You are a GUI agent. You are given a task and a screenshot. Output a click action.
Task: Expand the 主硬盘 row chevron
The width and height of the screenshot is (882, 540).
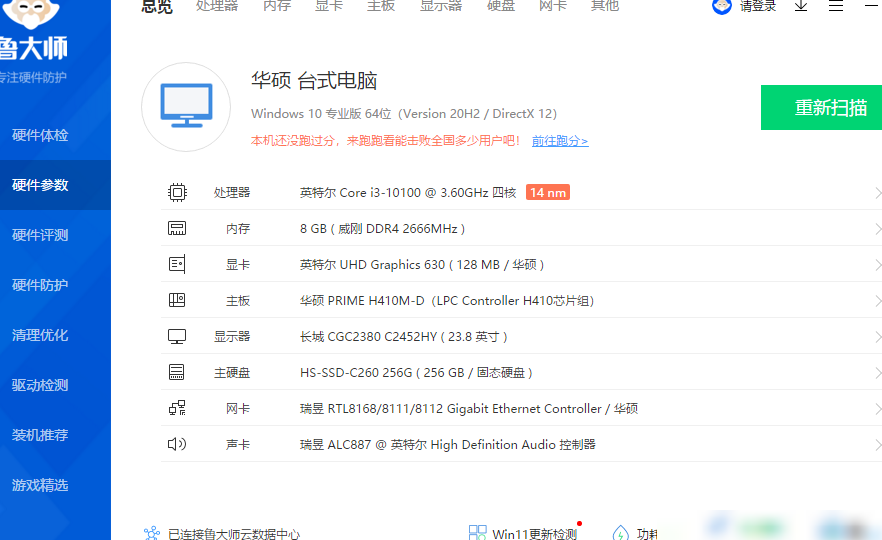pyautogui.click(x=878, y=373)
